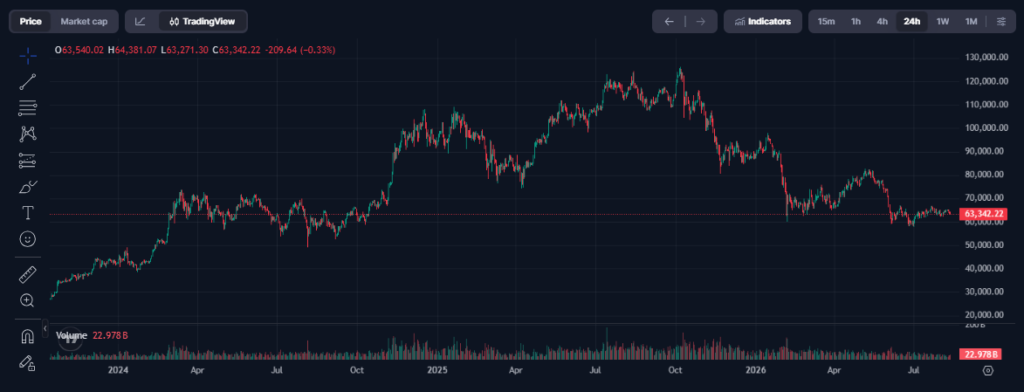This screenshot has height=392, width=1024.
Task: Switch to TradingView chart mode
Action: 202,22
